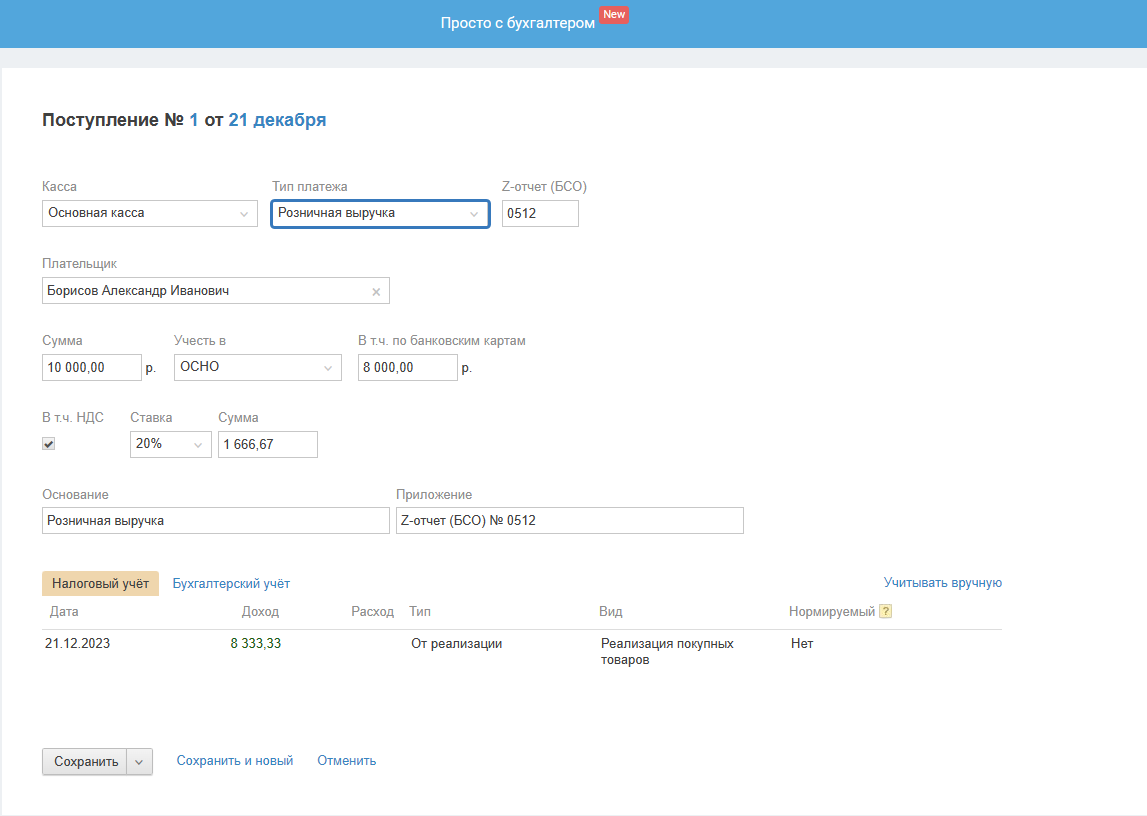1147x816 pixels.
Task: Open the Касса dropdown
Action: 150,213
